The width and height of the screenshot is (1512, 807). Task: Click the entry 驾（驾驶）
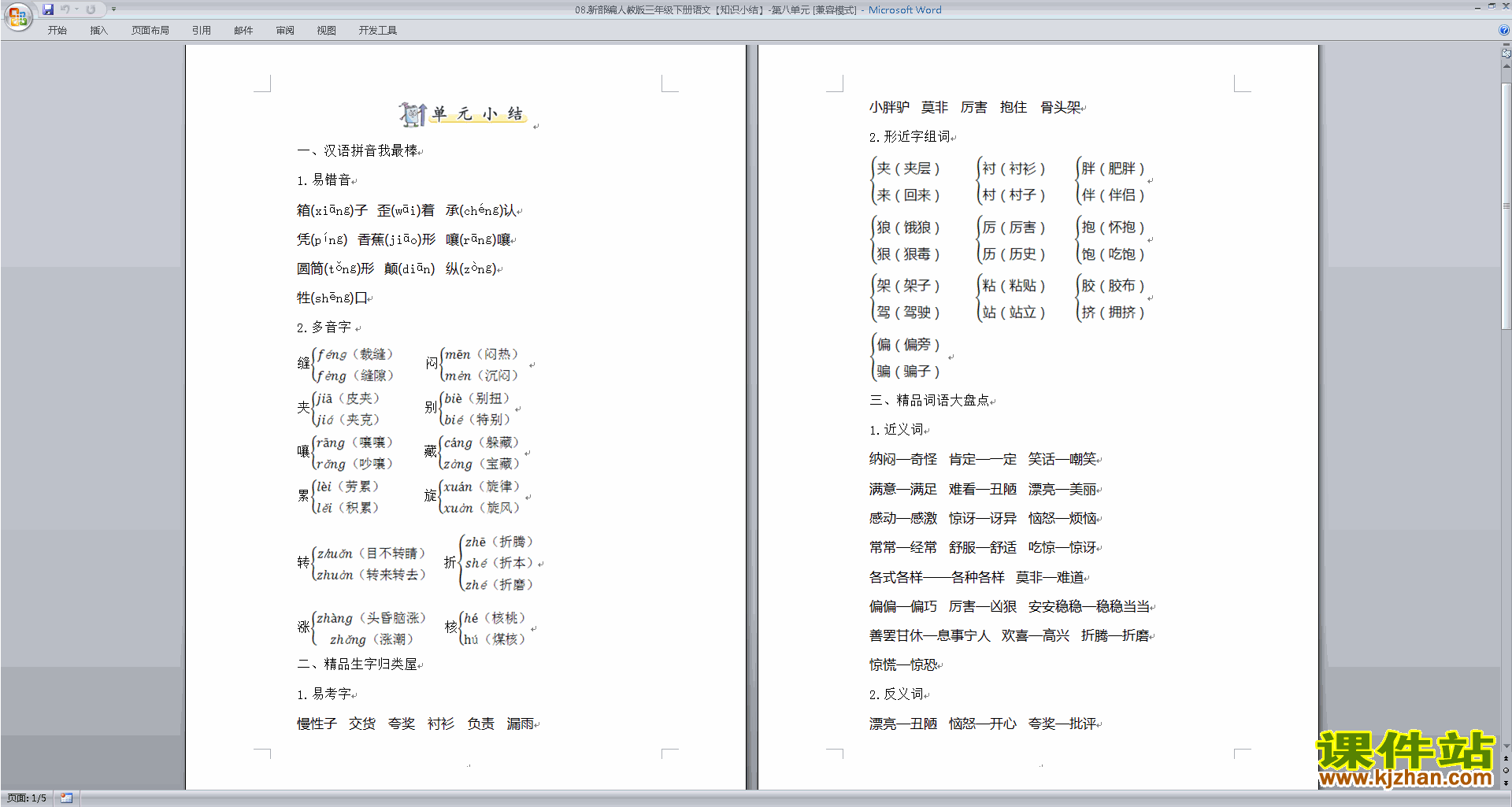(908, 313)
